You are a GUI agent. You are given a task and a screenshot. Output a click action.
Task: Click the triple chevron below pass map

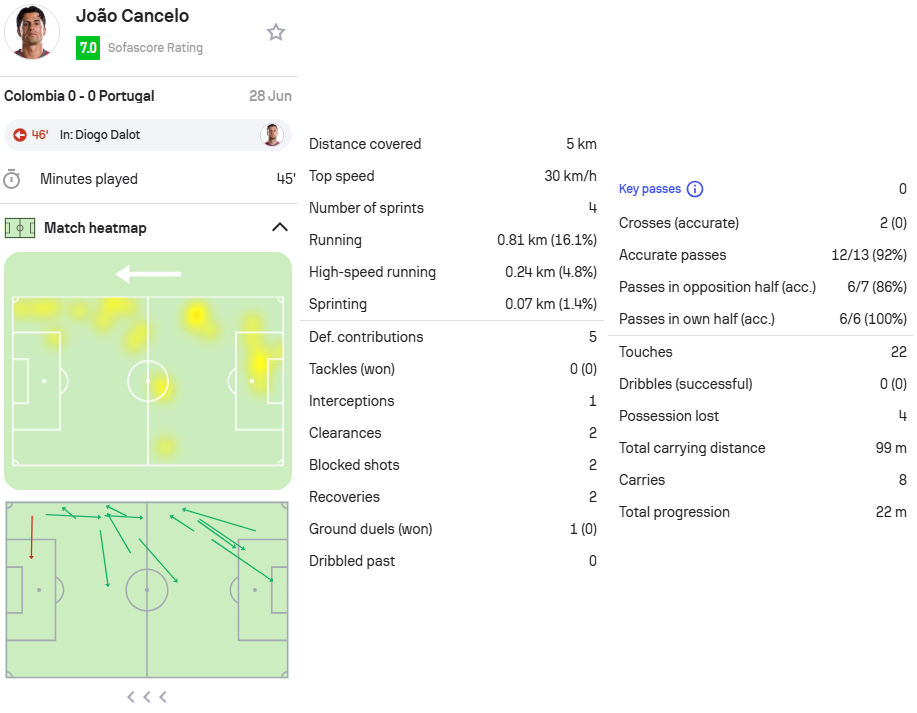pyautogui.click(x=147, y=697)
